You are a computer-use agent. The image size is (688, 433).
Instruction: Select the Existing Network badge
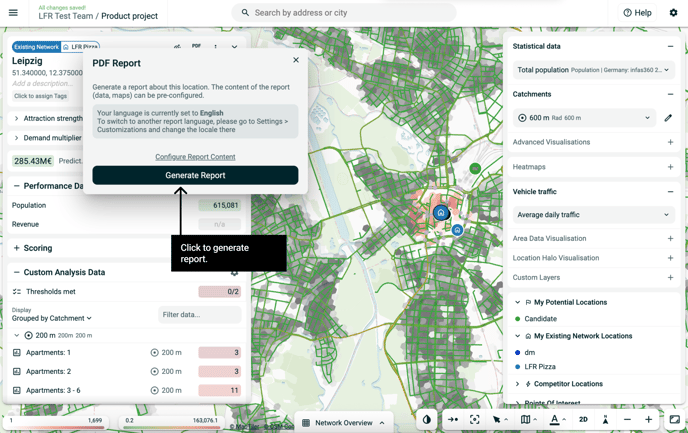click(36, 47)
